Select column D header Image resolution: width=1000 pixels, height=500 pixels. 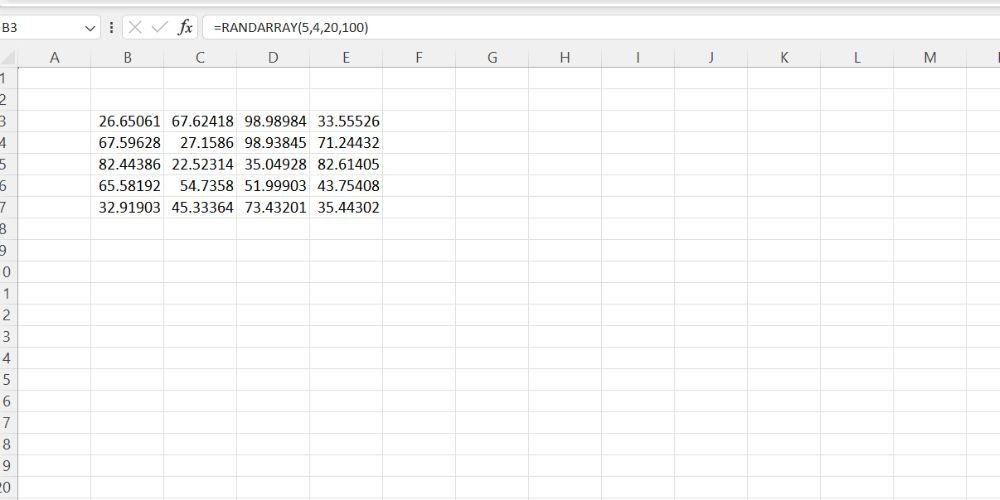(x=273, y=58)
